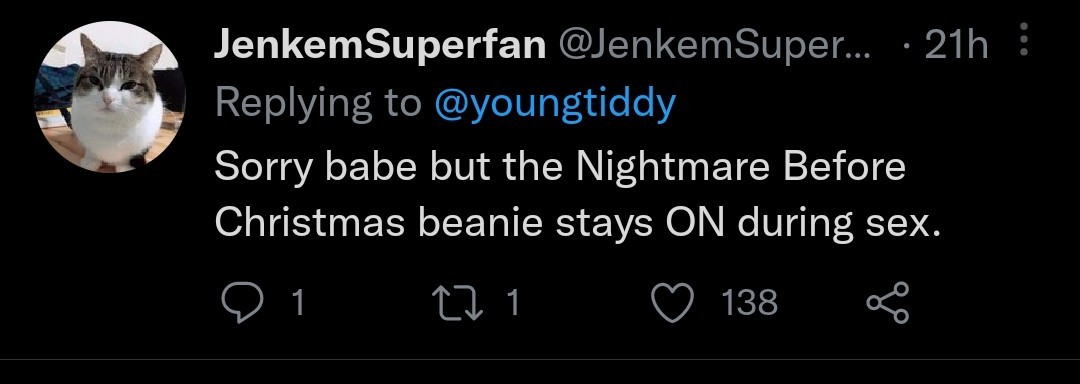Open the @youngtiddy profile link

[555, 104]
